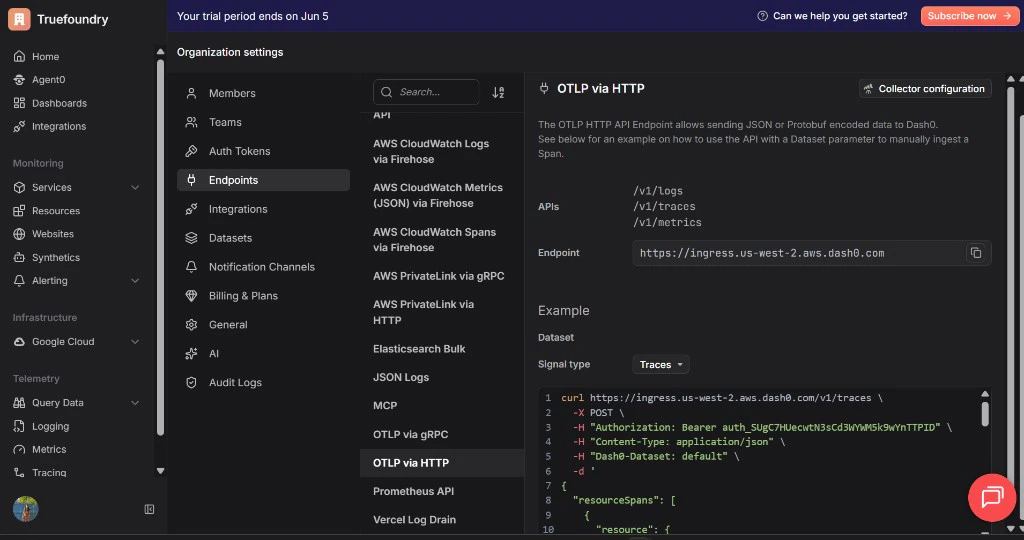Open Audit Logs settings
The height and width of the screenshot is (540, 1024).
click(263, 382)
